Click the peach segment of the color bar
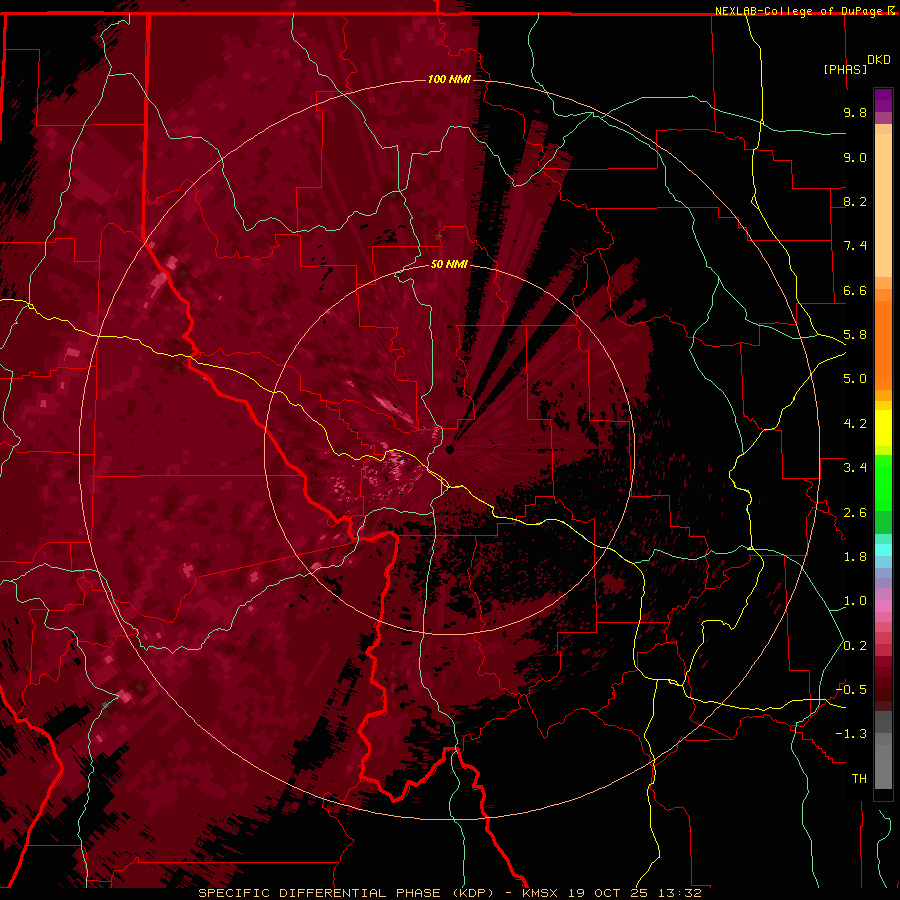The width and height of the screenshot is (900, 900). point(883,205)
